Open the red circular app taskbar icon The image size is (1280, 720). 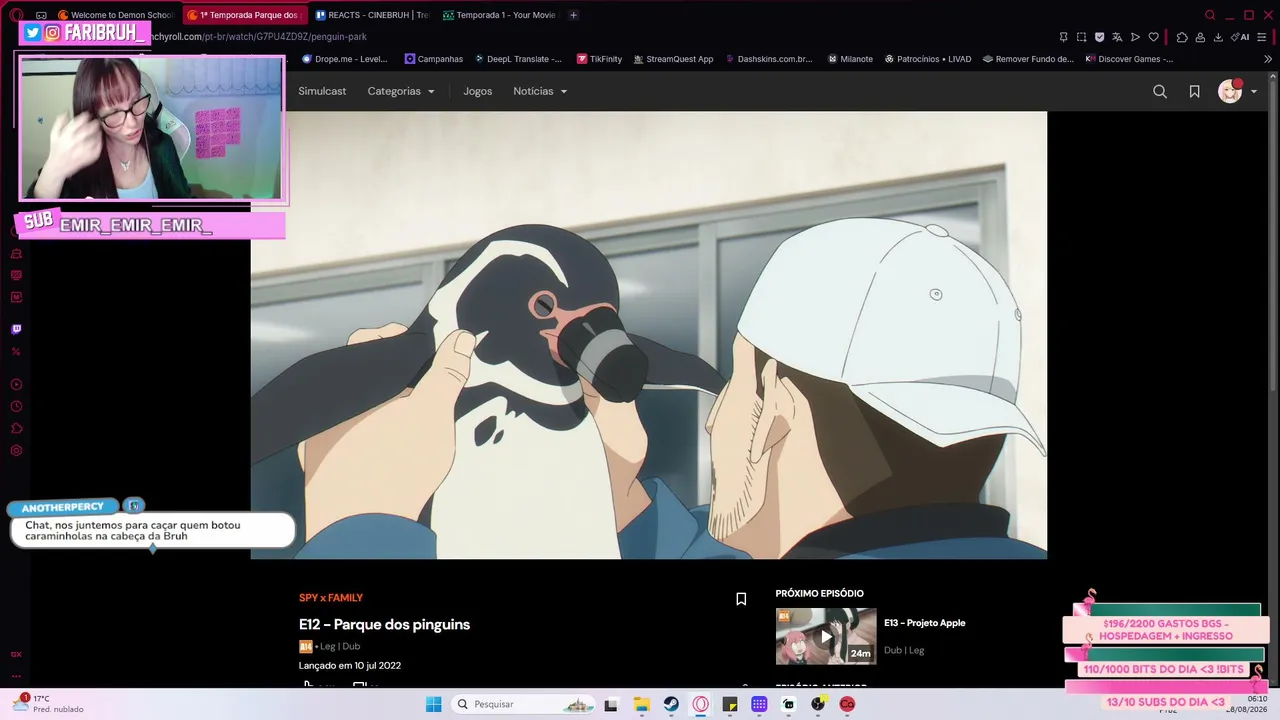coord(847,704)
